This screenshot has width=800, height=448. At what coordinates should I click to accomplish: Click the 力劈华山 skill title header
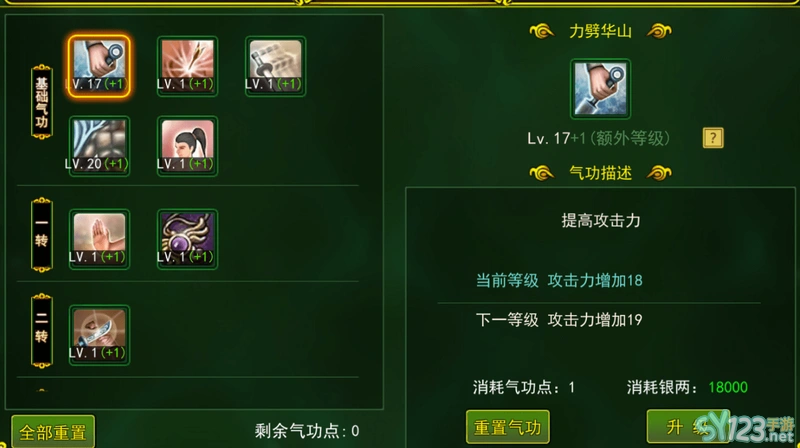click(x=601, y=31)
